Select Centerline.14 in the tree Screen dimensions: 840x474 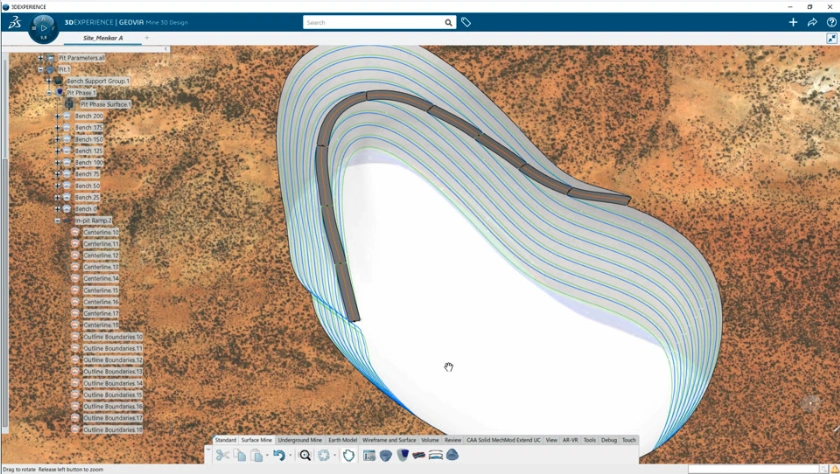pyautogui.click(x=101, y=279)
